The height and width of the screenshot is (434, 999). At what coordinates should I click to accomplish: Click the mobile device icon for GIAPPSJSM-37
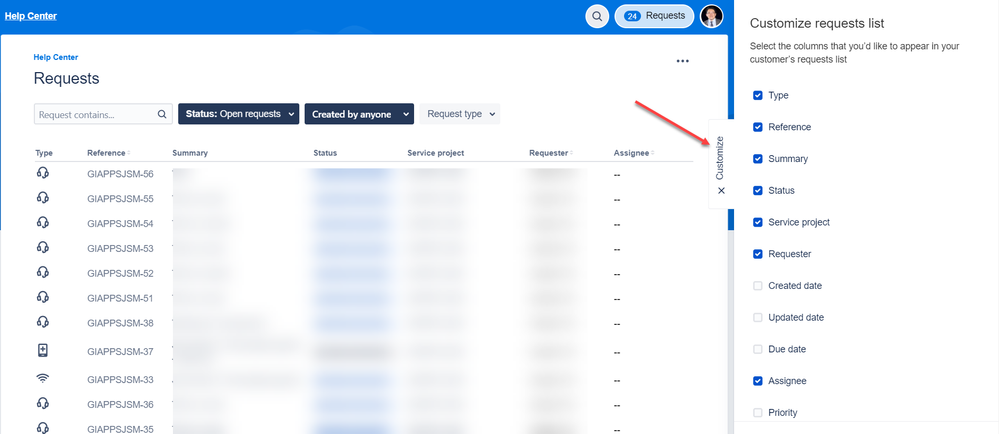pos(43,350)
